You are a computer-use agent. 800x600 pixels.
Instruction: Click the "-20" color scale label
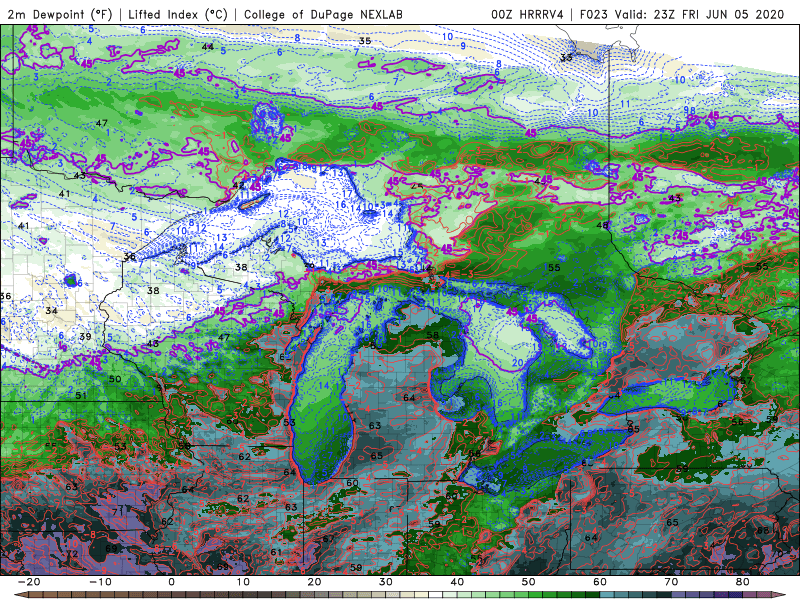[29, 582]
